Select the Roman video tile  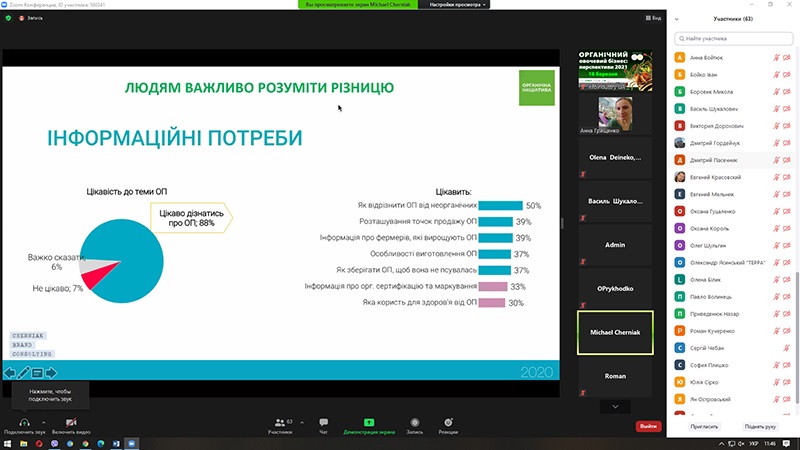(615, 376)
